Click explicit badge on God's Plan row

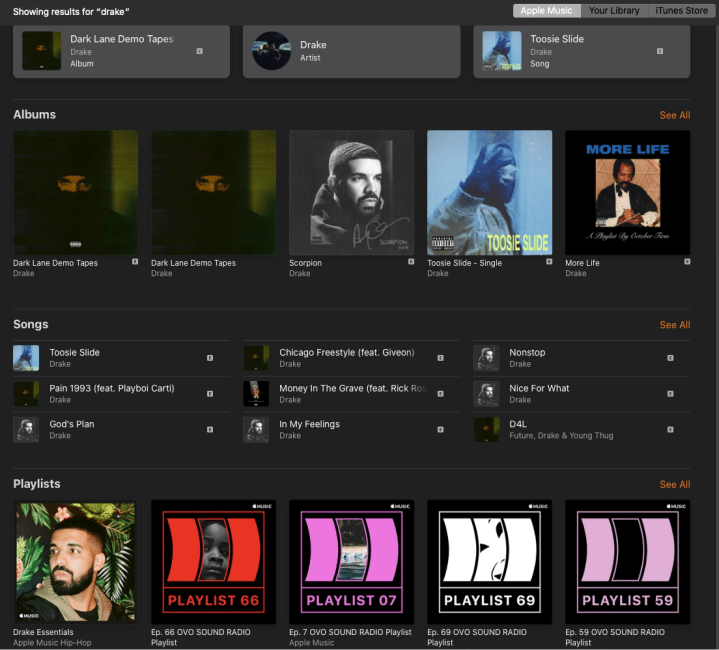(210, 430)
